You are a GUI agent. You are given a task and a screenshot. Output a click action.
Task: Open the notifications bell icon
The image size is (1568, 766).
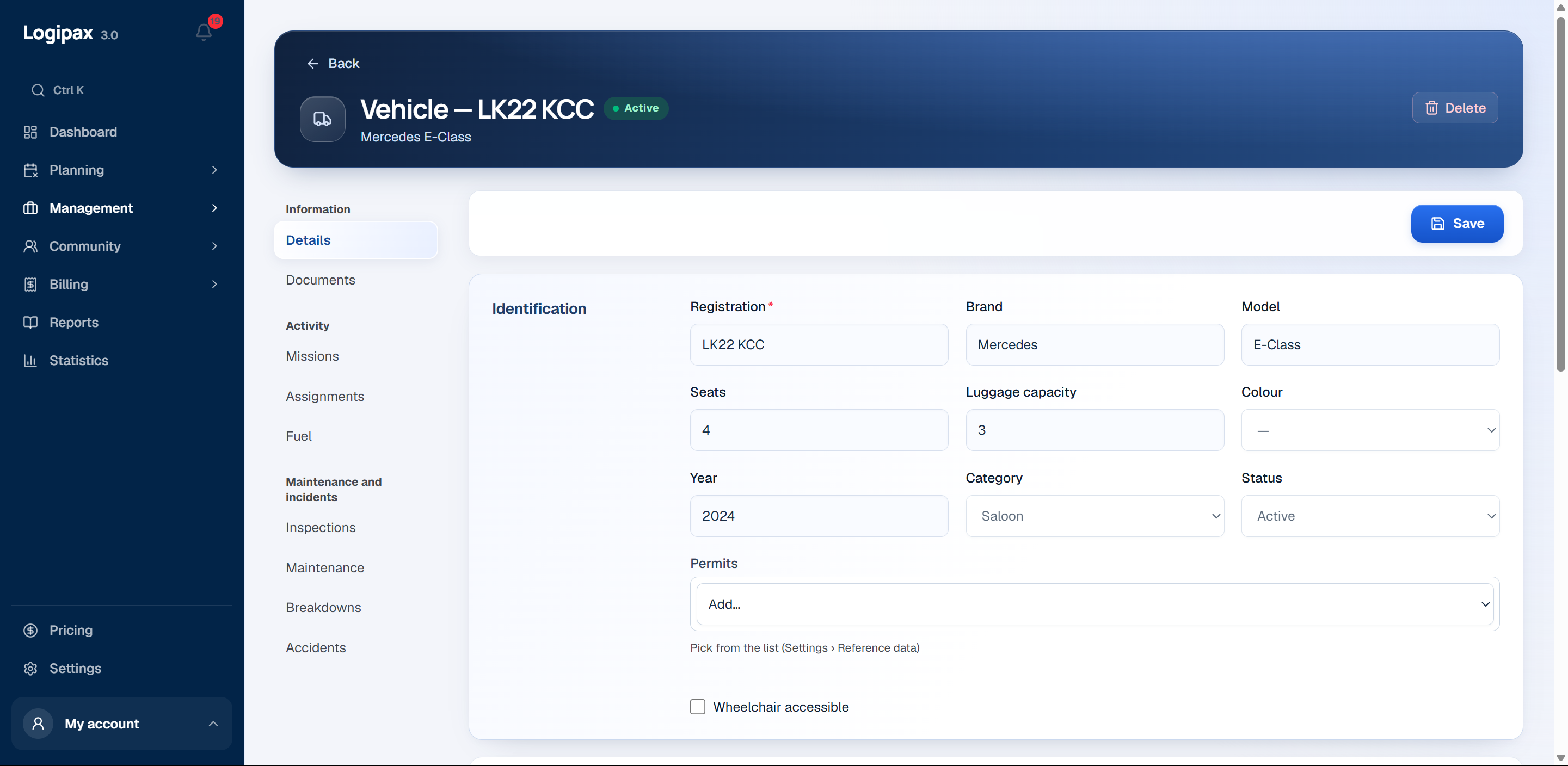click(x=204, y=32)
